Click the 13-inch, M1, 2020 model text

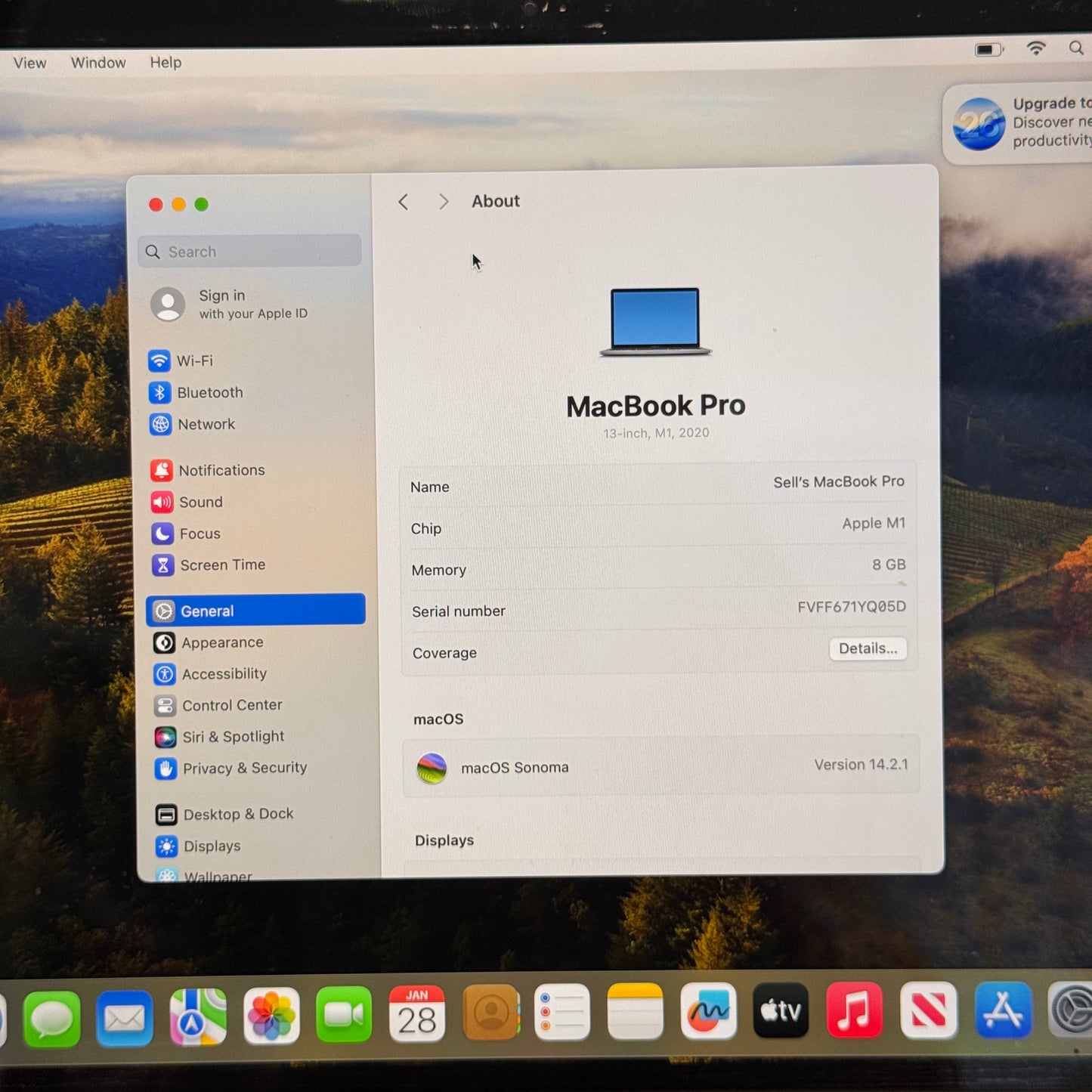point(656,433)
